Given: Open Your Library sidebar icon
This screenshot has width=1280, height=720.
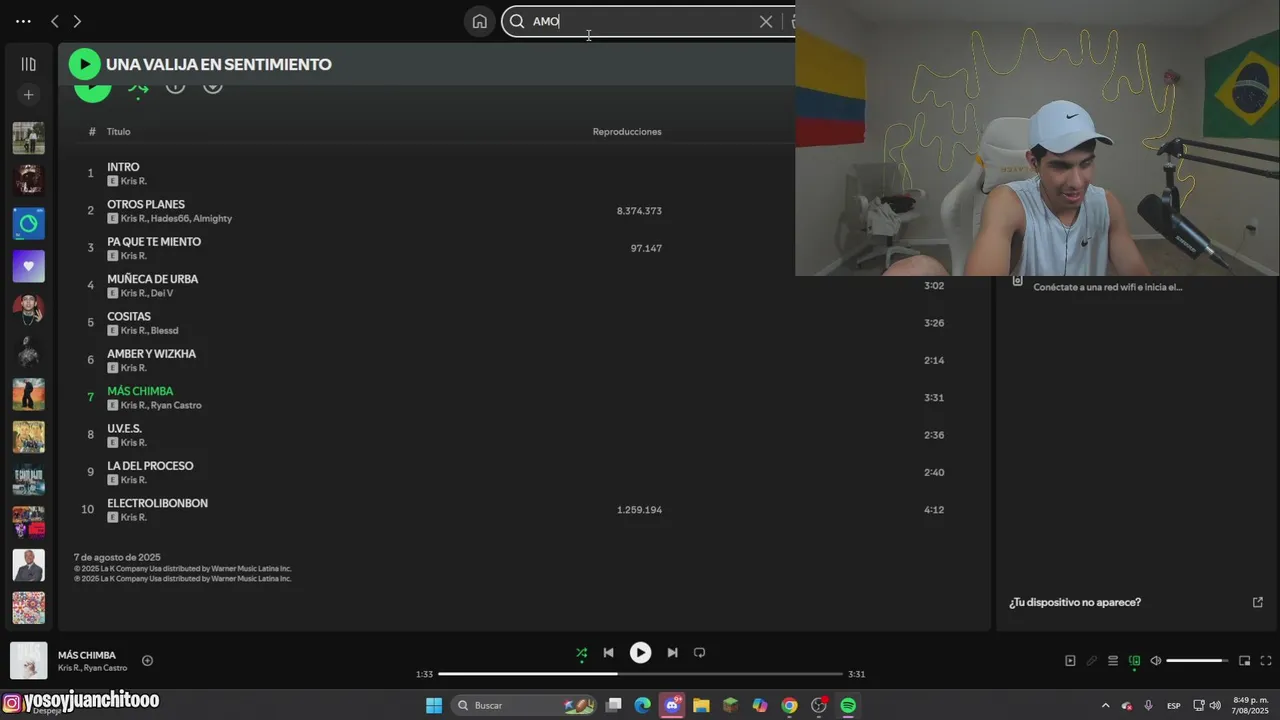Looking at the screenshot, I should (x=28, y=64).
